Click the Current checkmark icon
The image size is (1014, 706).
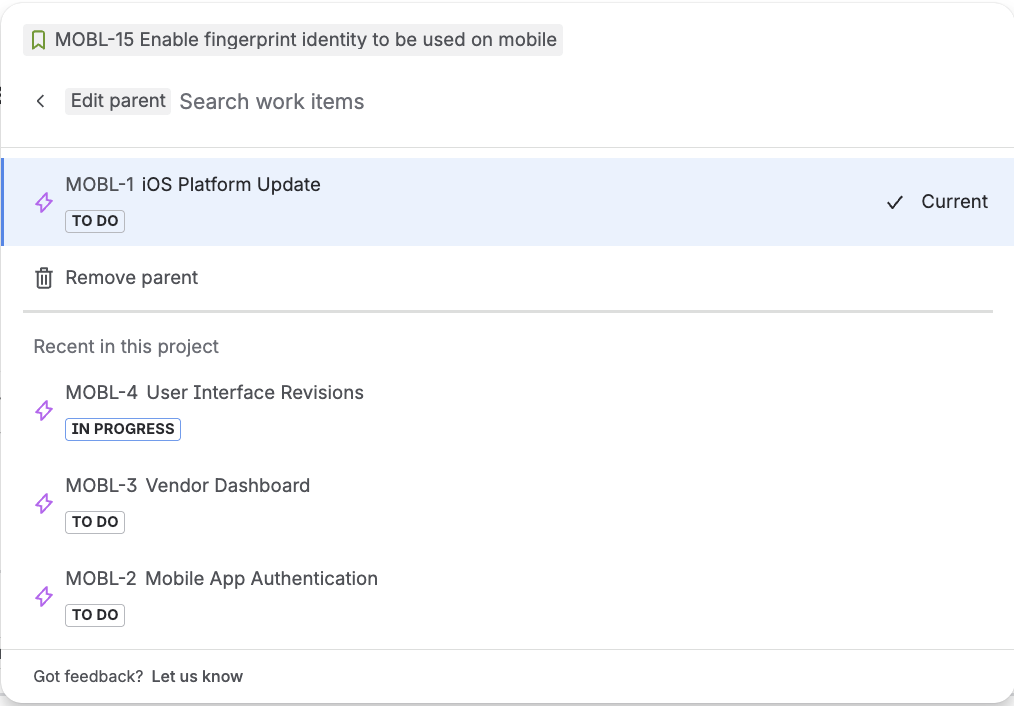[895, 202]
